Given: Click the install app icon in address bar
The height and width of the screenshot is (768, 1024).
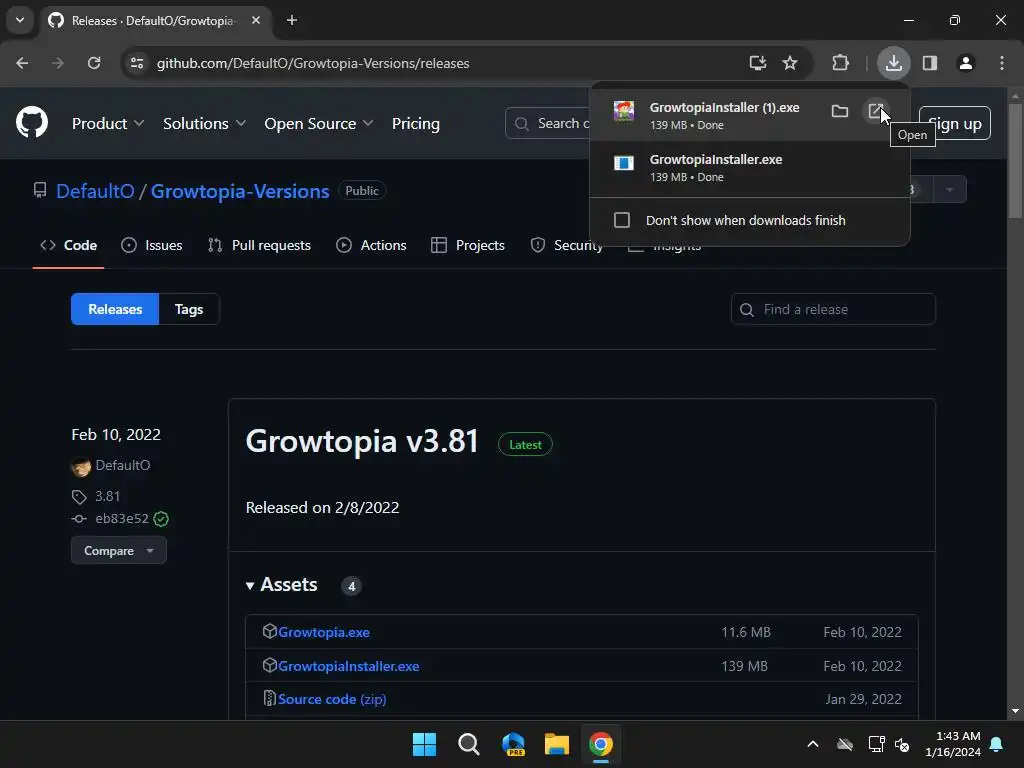Looking at the screenshot, I should coord(758,63).
